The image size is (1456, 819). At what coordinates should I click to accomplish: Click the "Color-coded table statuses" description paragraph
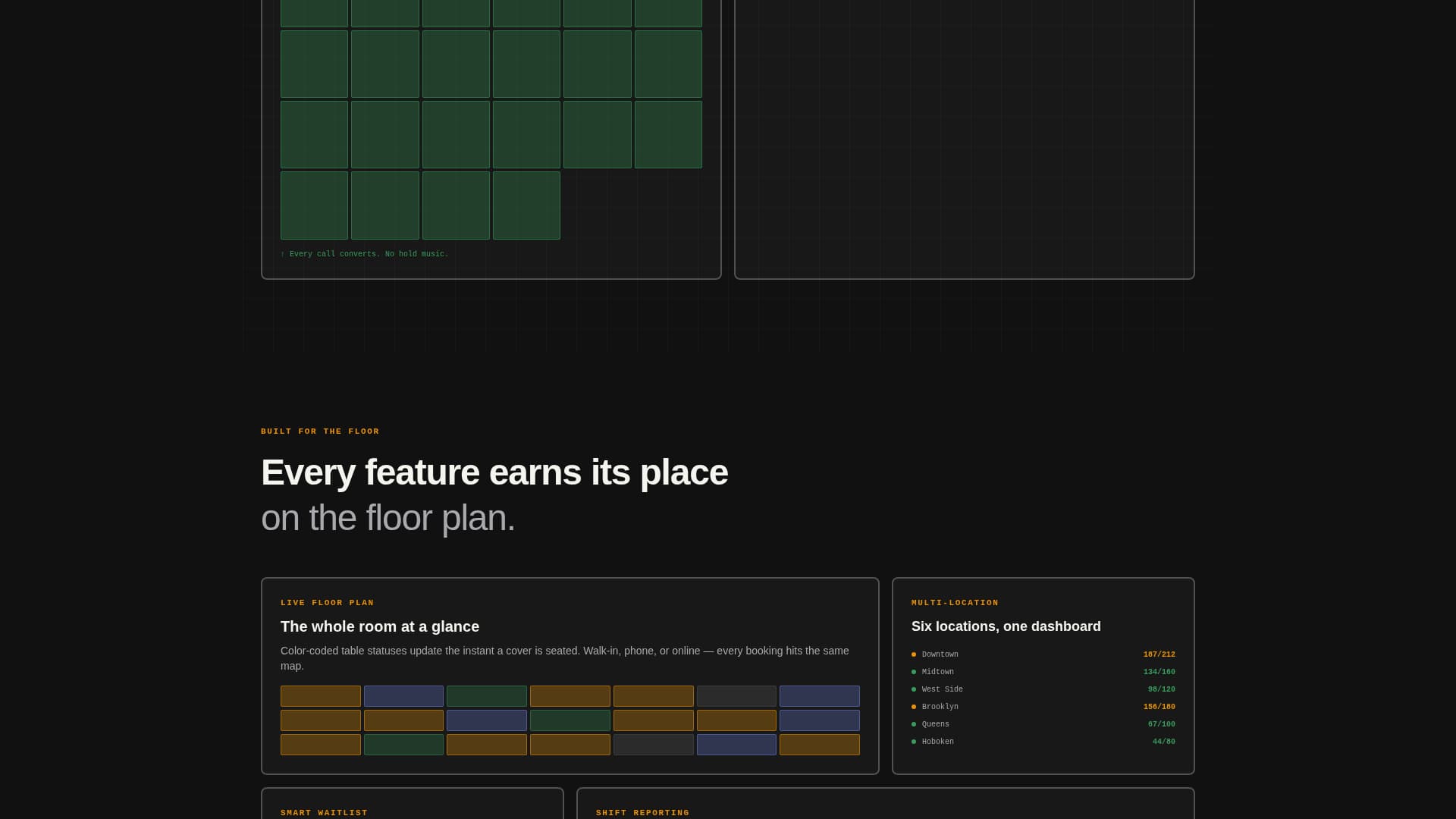(565, 658)
